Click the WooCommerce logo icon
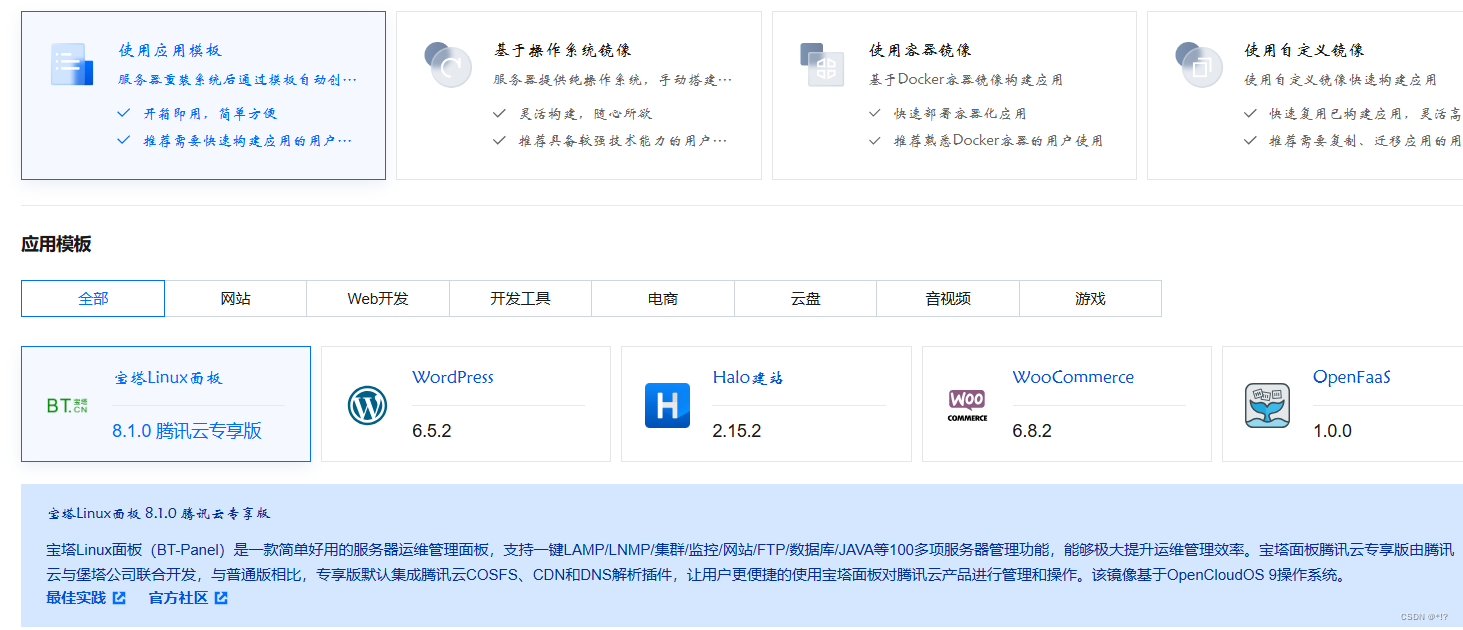 pos(967,405)
